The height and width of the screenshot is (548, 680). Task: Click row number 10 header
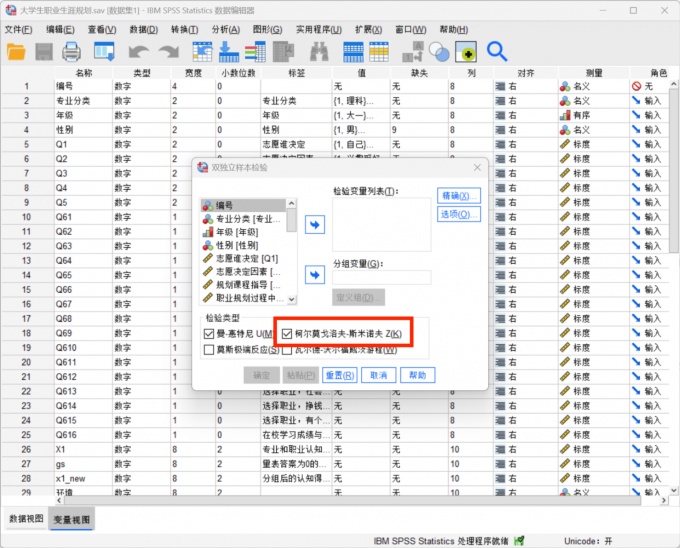click(27, 217)
